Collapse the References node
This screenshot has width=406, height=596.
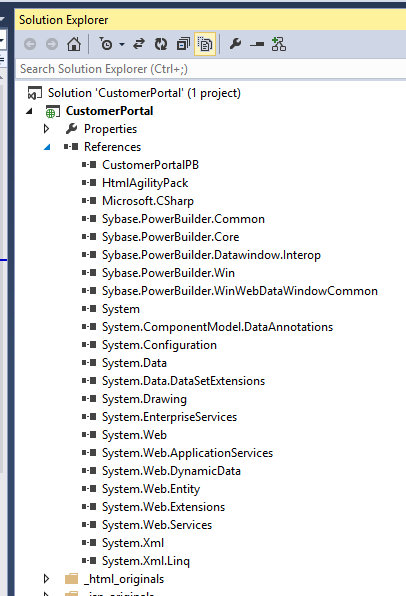(47, 147)
